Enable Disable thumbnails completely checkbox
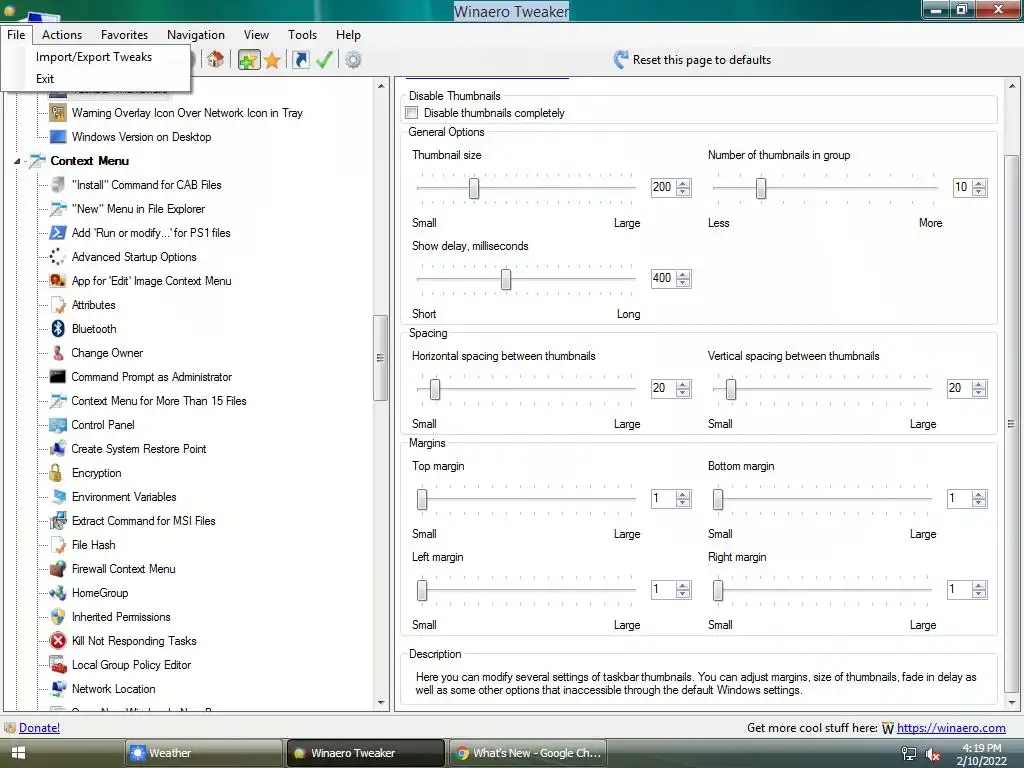 point(411,112)
